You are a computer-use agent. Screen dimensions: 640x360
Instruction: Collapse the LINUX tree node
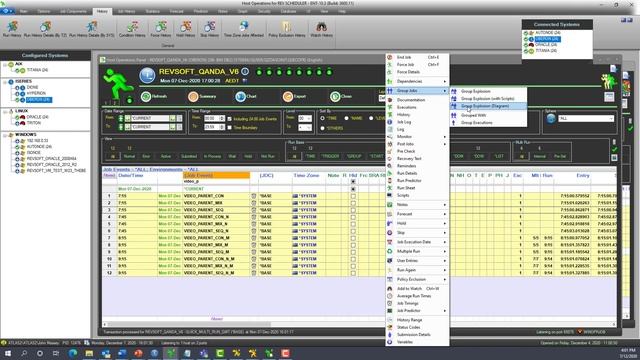[x=5, y=111]
